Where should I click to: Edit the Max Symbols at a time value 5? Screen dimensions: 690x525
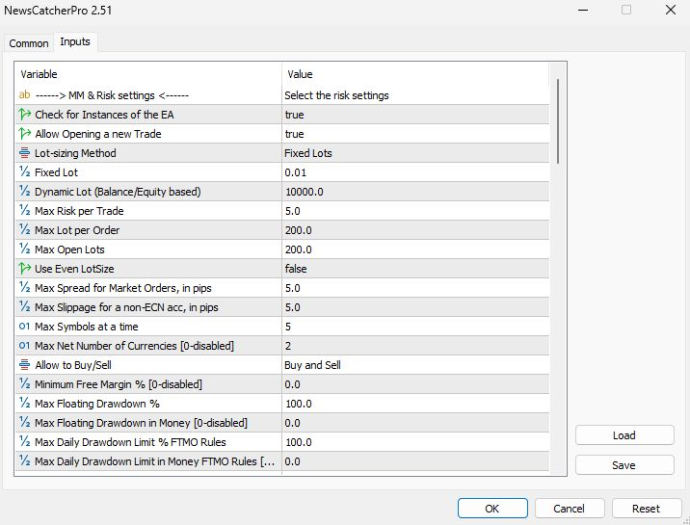pos(415,326)
